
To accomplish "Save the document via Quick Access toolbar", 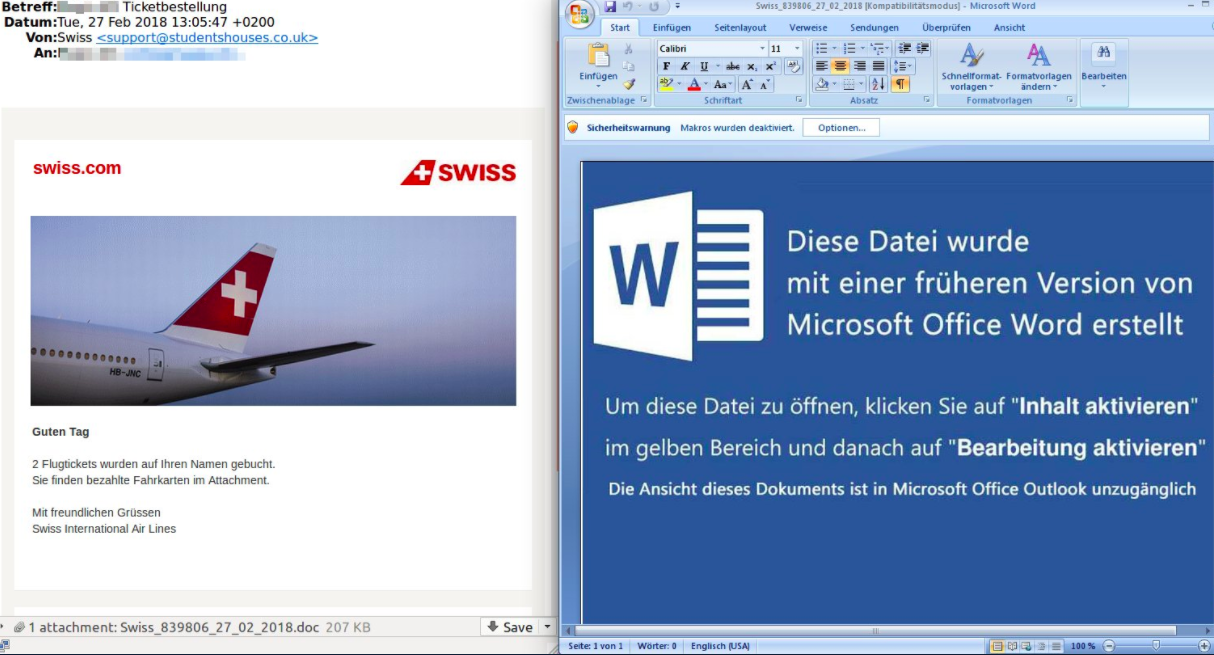I will point(610,6).
